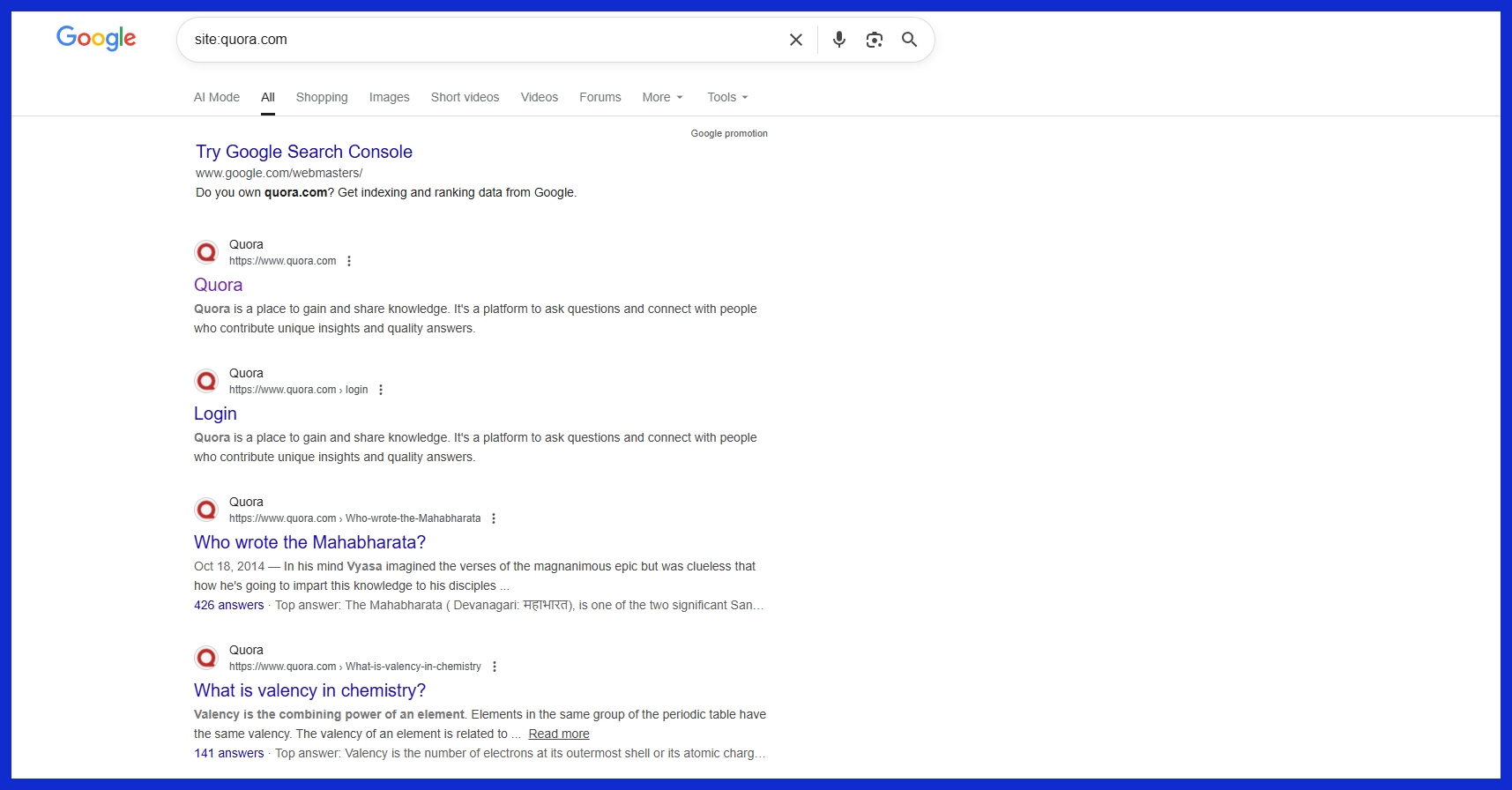Click Read more in valency snippet

point(559,734)
